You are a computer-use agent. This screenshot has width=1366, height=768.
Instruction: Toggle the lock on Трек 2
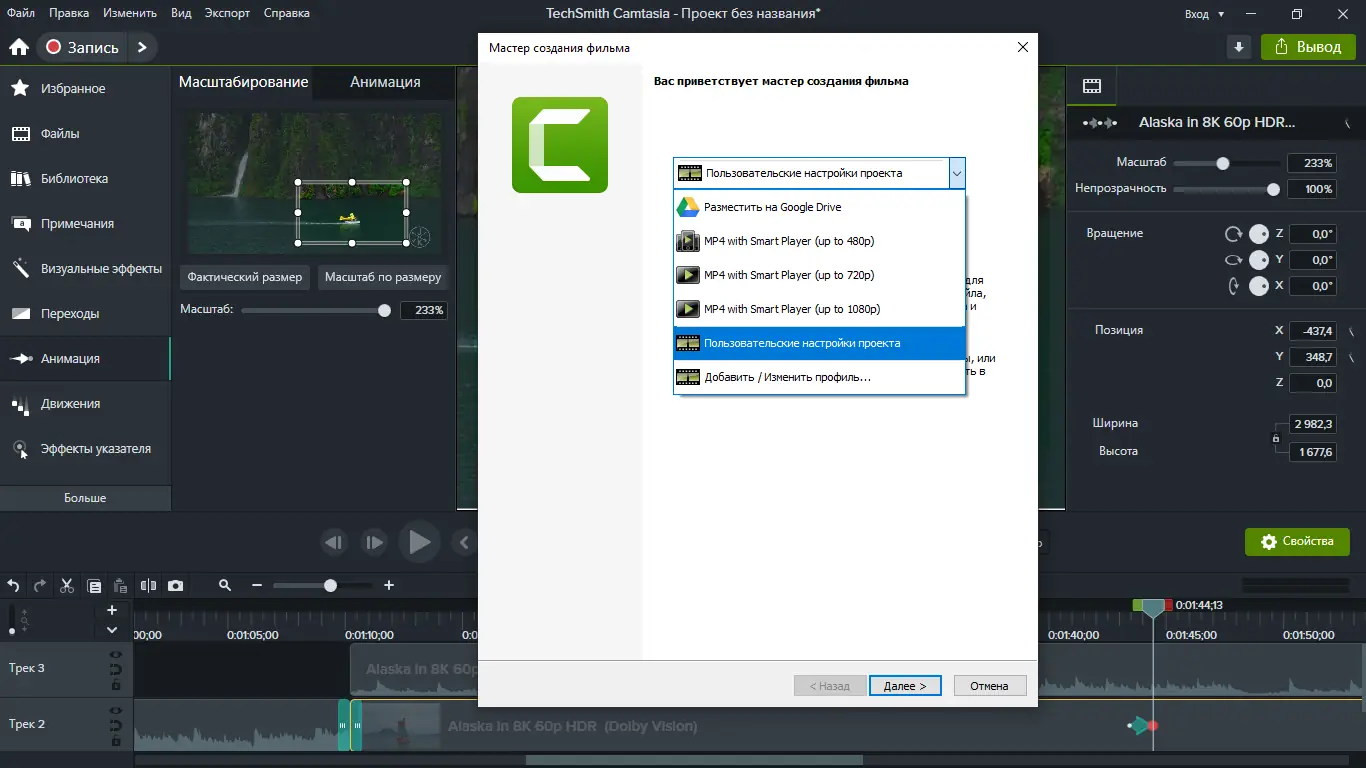(116, 741)
